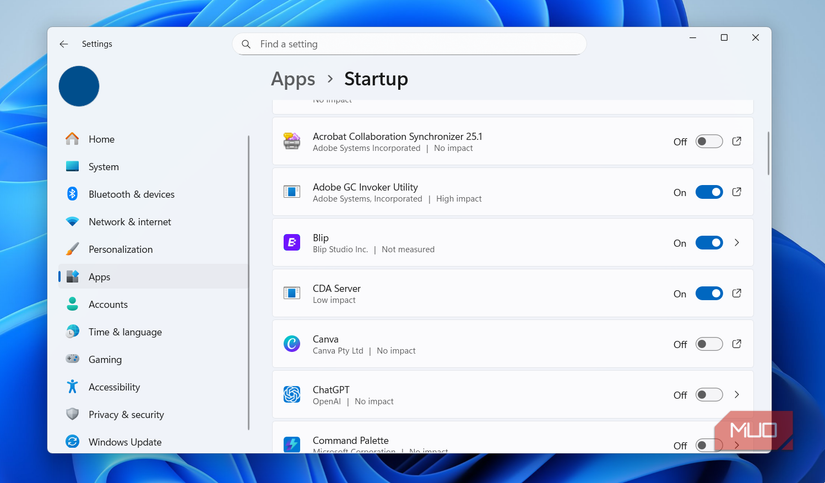Go to Bluetooth & devices

[x=153, y=194]
